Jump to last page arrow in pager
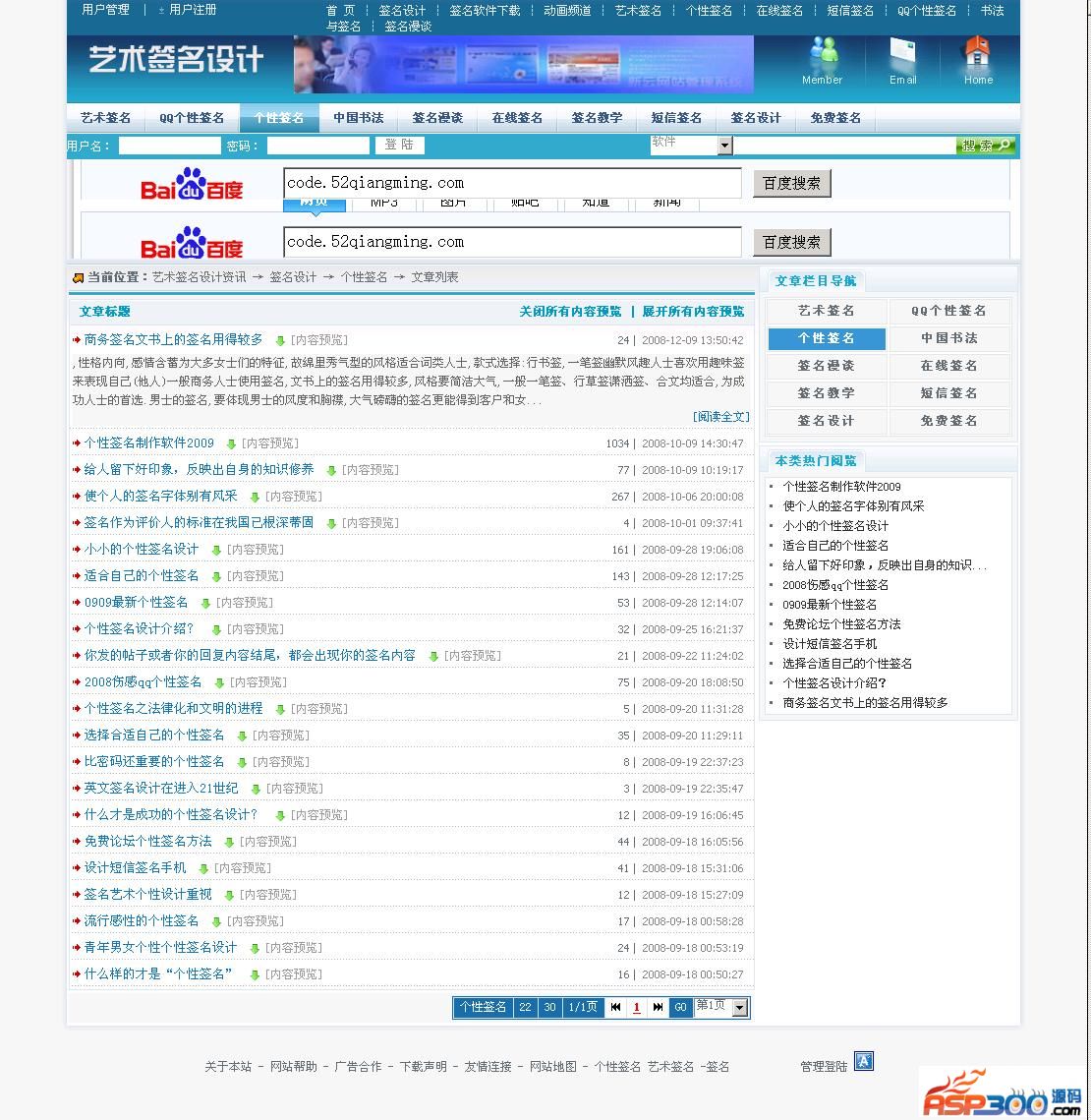1091x1120 pixels. point(658,1007)
